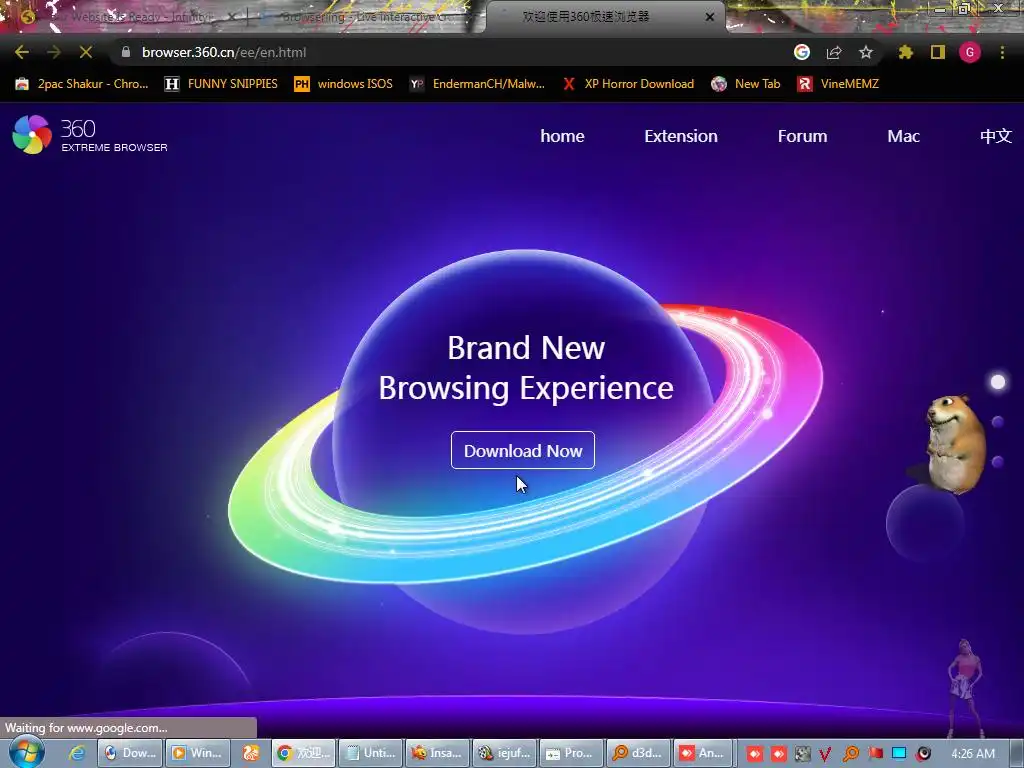The image size is (1024, 768).
Task: Stop loading the page
Action: [x=86, y=52]
